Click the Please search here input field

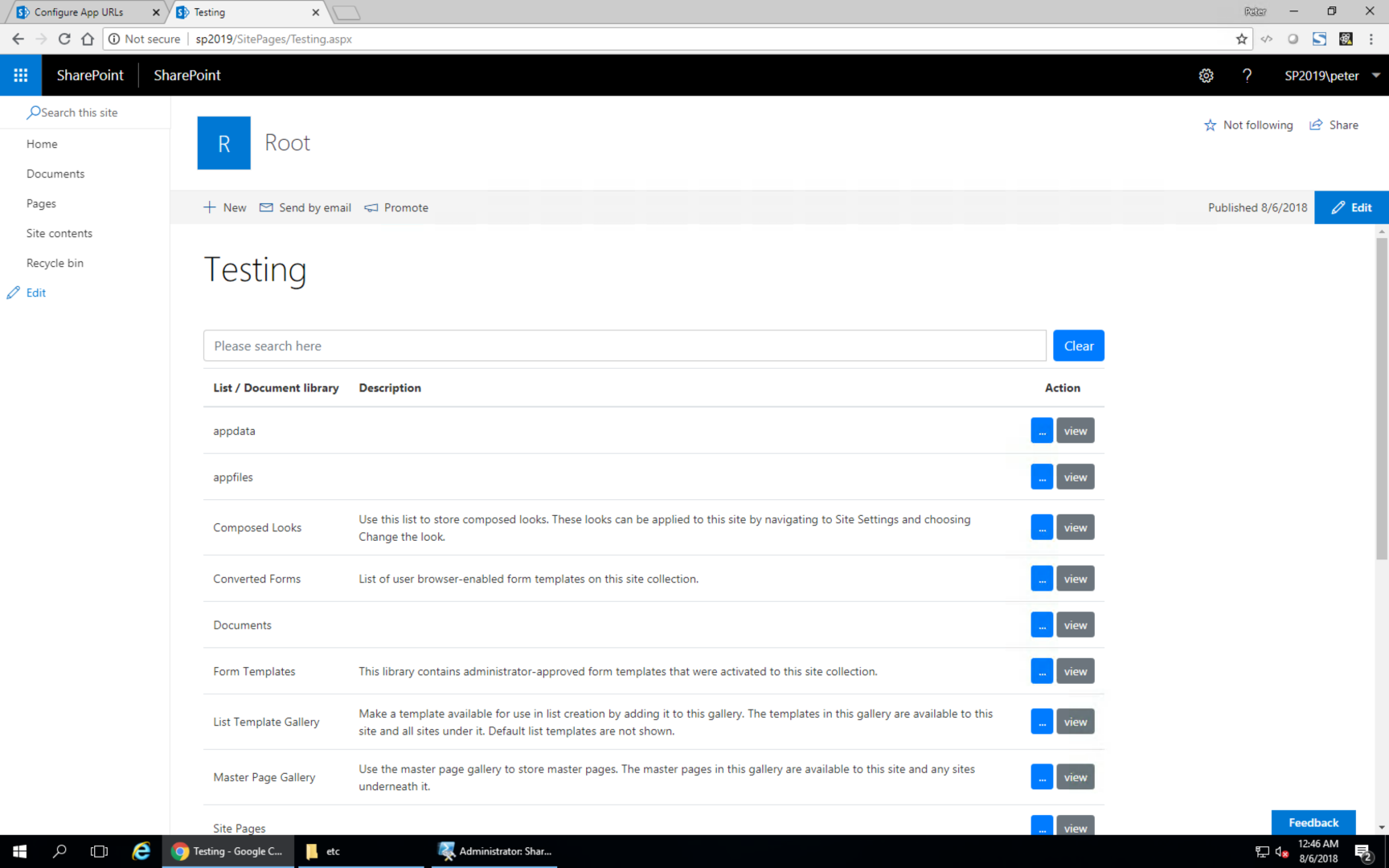(x=563, y=345)
